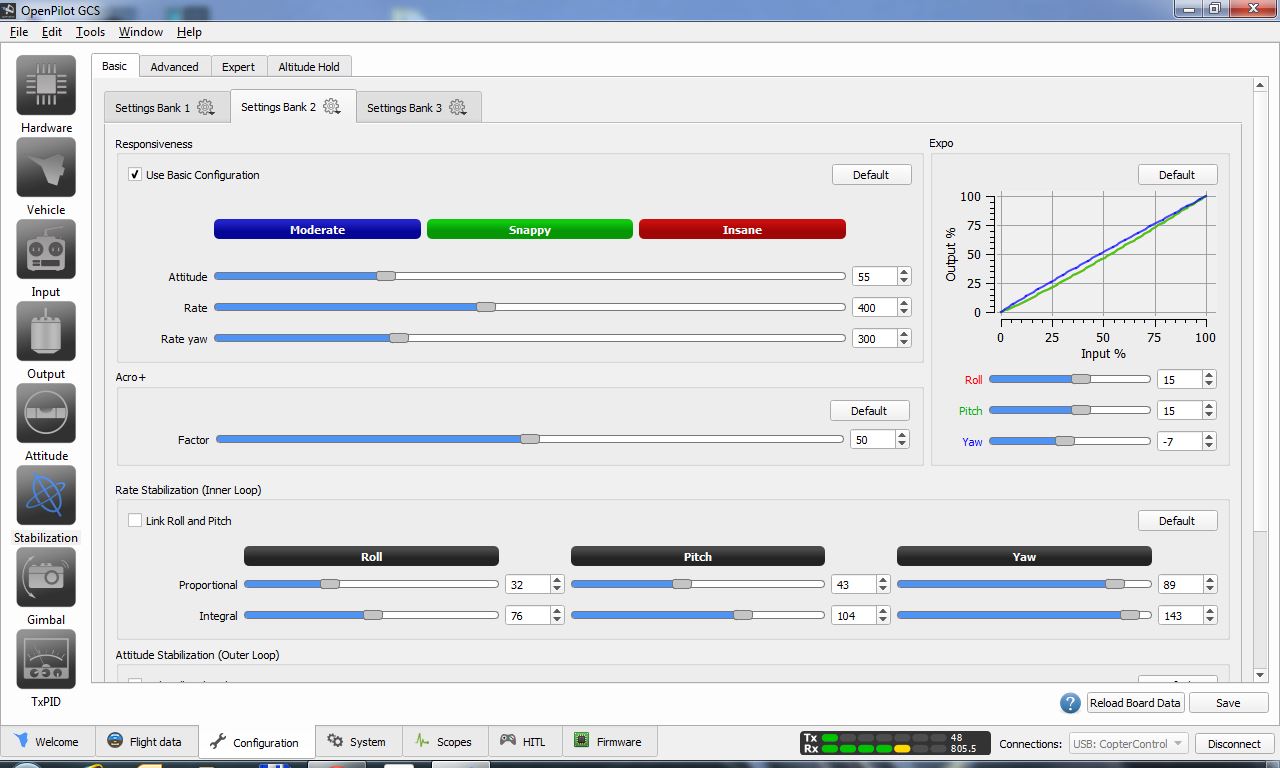The height and width of the screenshot is (768, 1280).
Task: Switch to the System workspace
Action: (x=357, y=742)
